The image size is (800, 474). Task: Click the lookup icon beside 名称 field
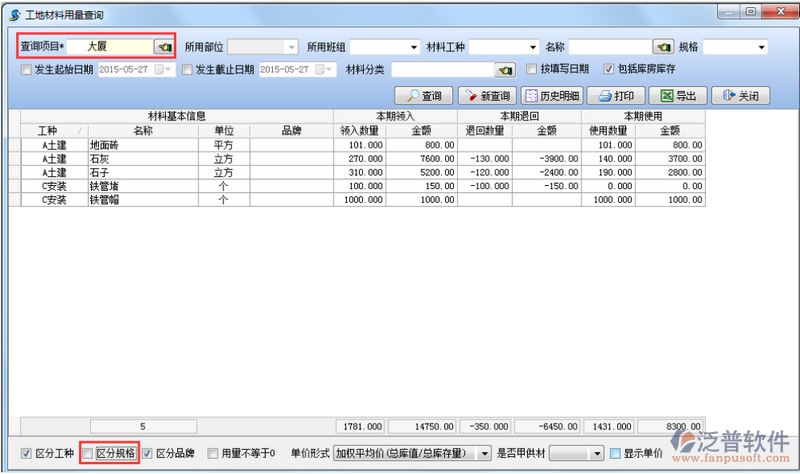(662, 47)
